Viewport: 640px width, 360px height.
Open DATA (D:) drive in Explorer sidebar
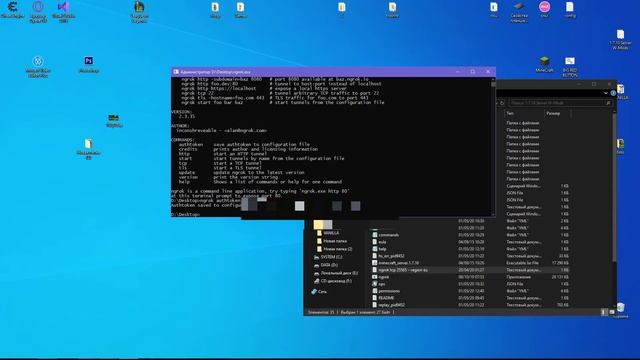pos(326,265)
